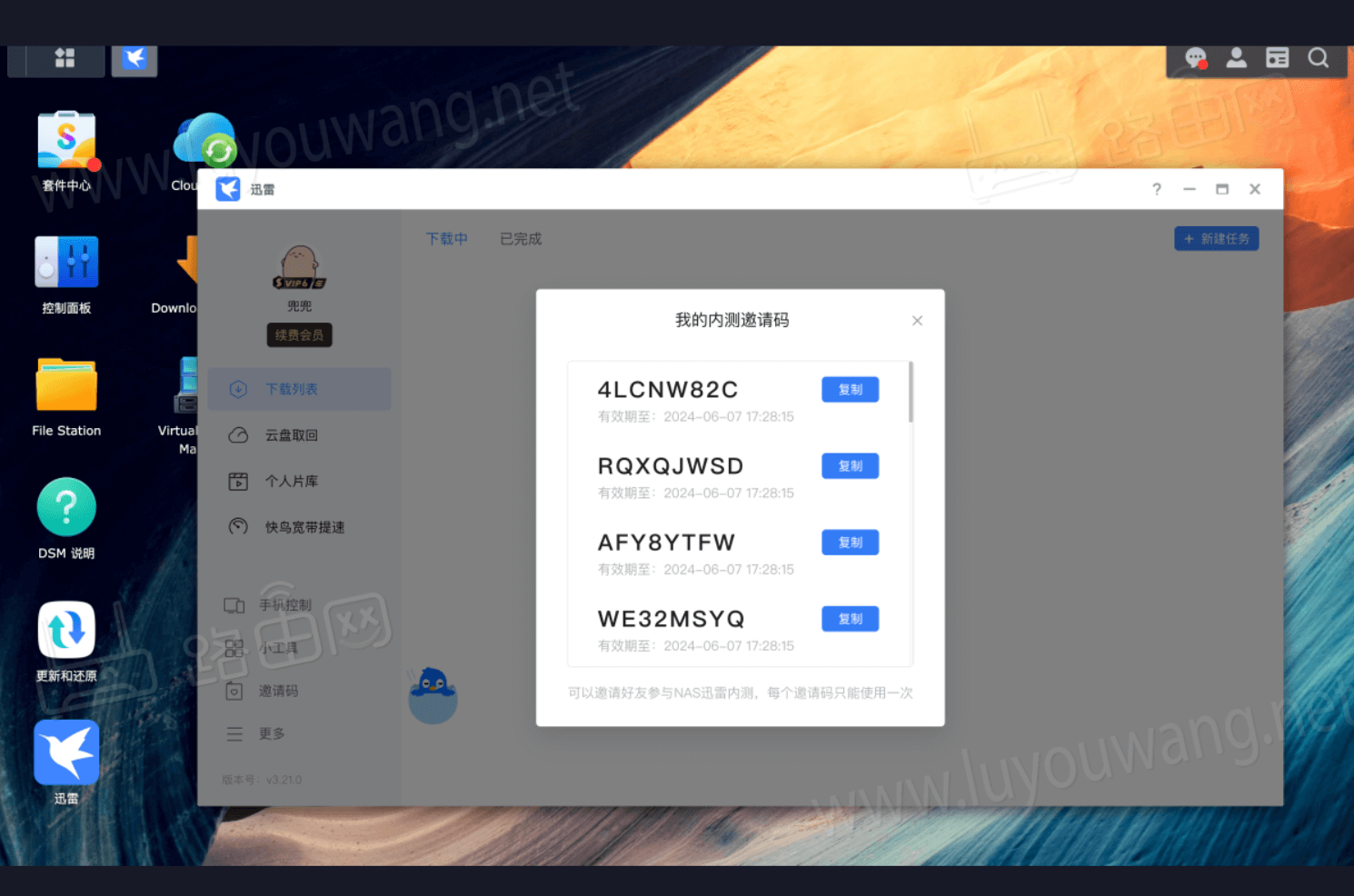The image size is (1354, 896).
Task: Select 个人片库 in the sidebar
Action: click(x=300, y=482)
